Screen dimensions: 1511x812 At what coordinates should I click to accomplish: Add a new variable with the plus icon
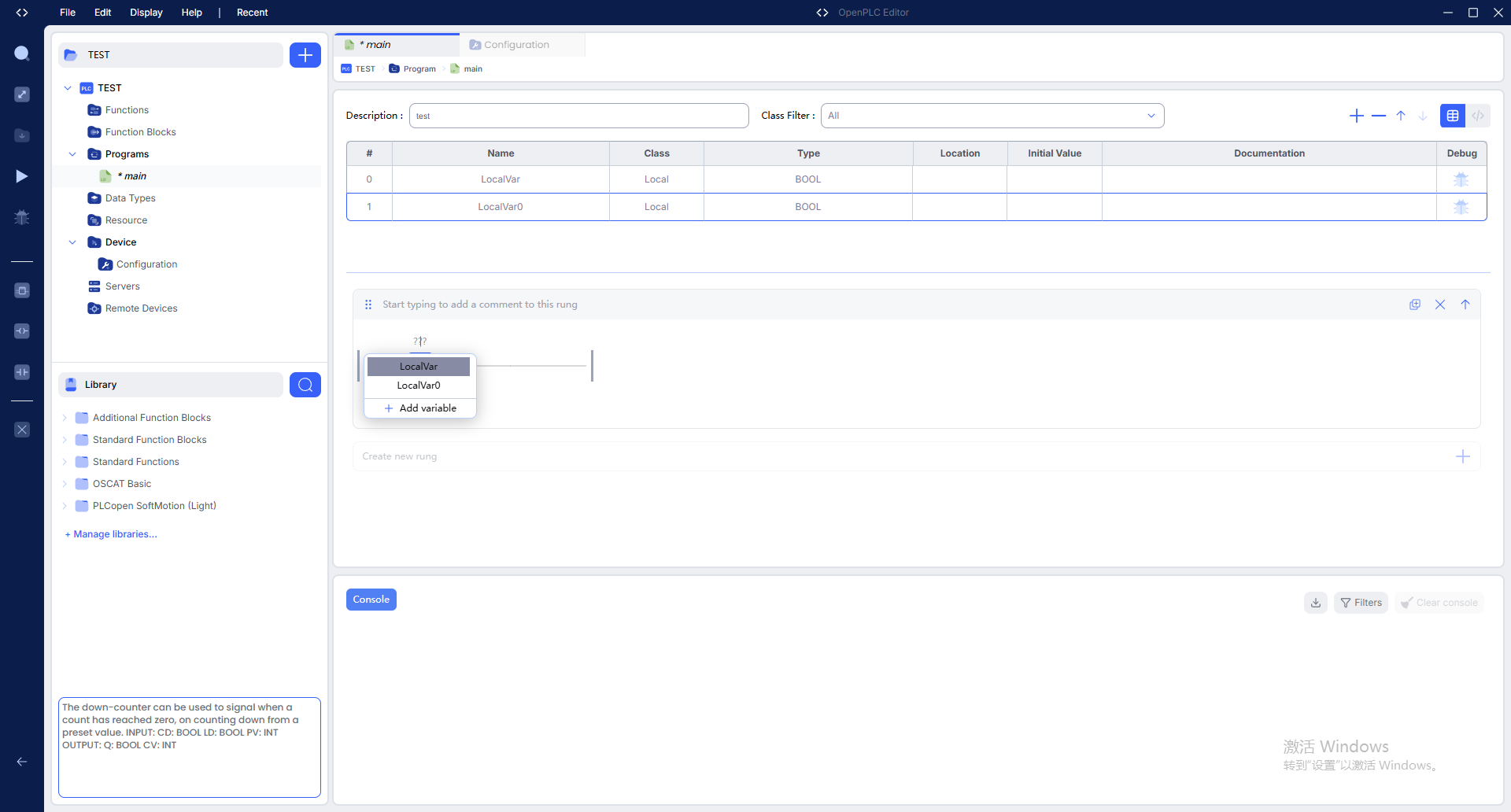coord(1357,116)
